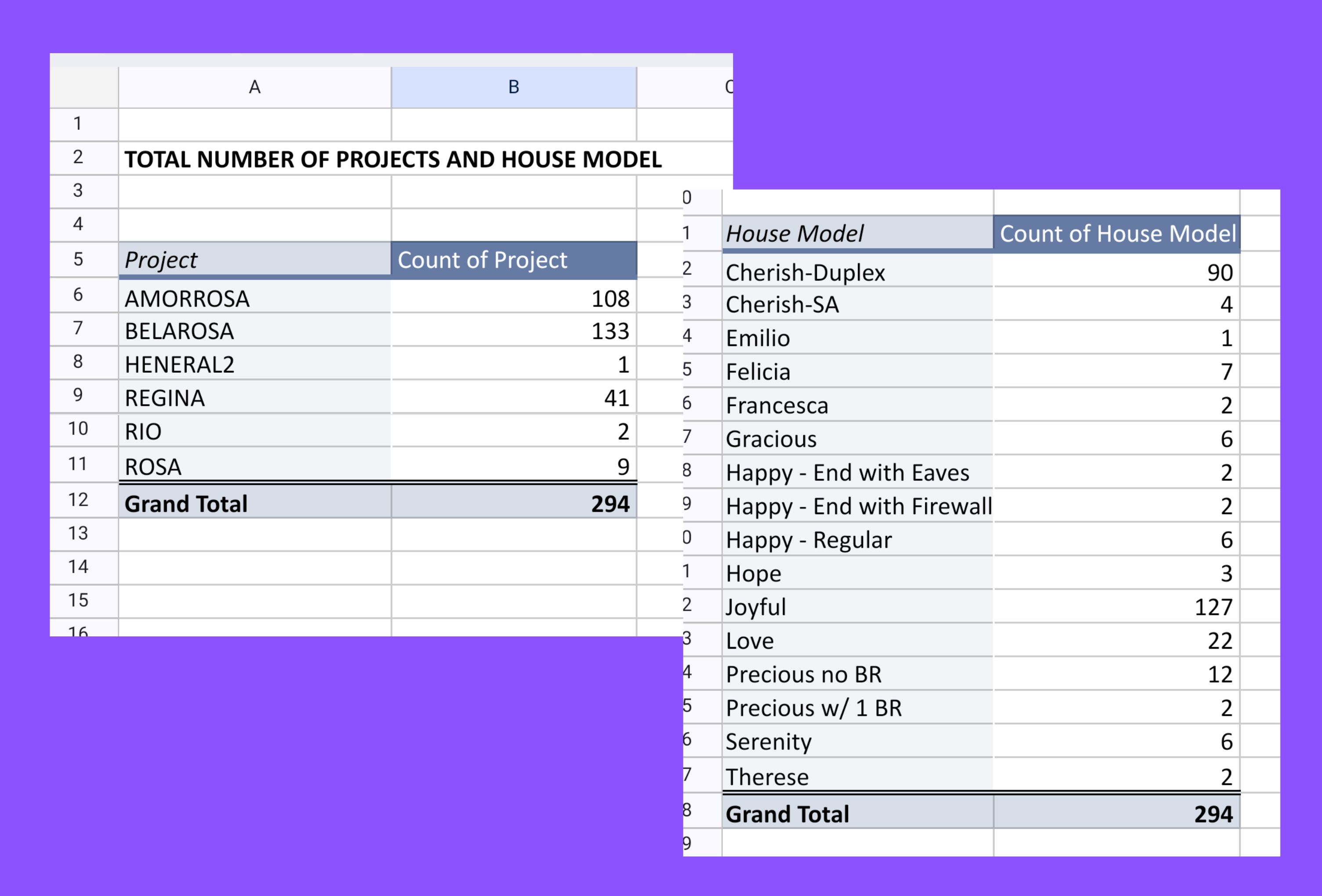
Task: Select row 12 header number
Action: 79,499
